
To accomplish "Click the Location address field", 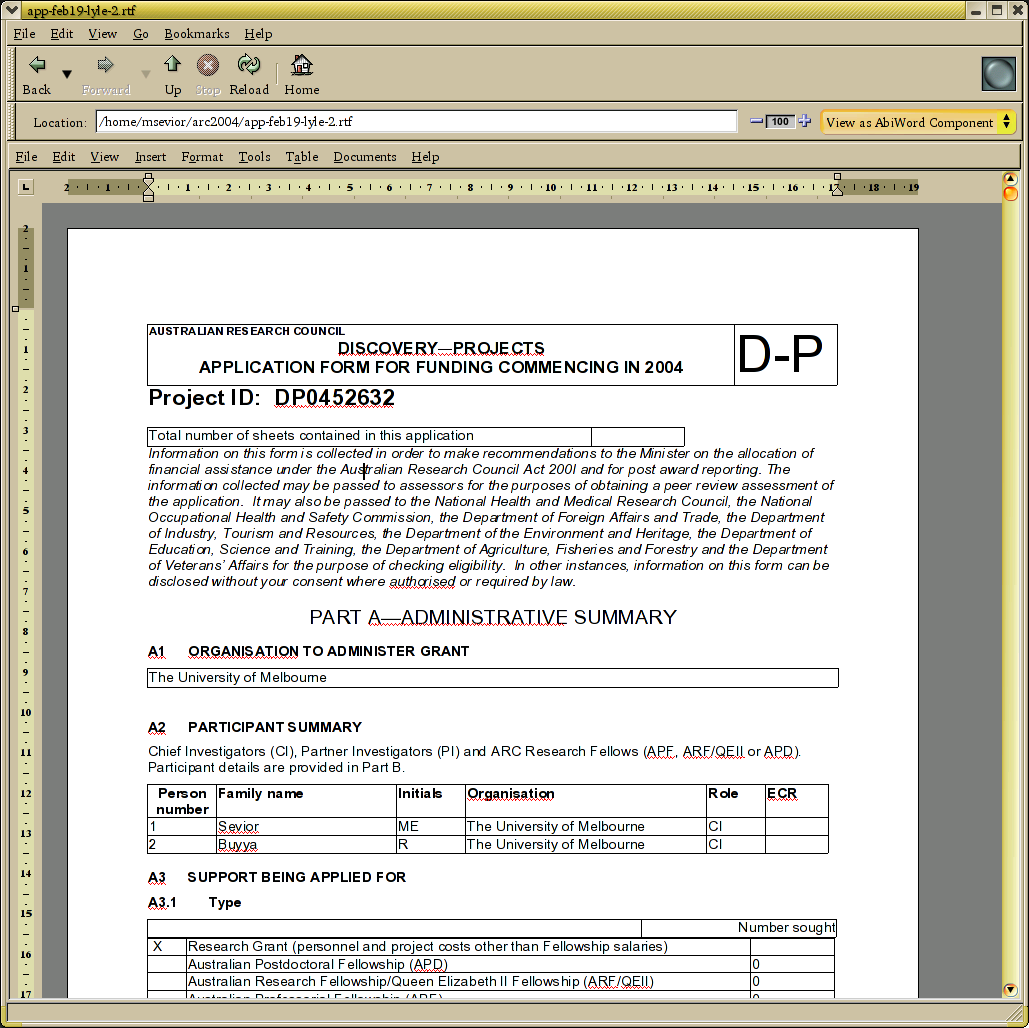I will (x=416, y=122).
